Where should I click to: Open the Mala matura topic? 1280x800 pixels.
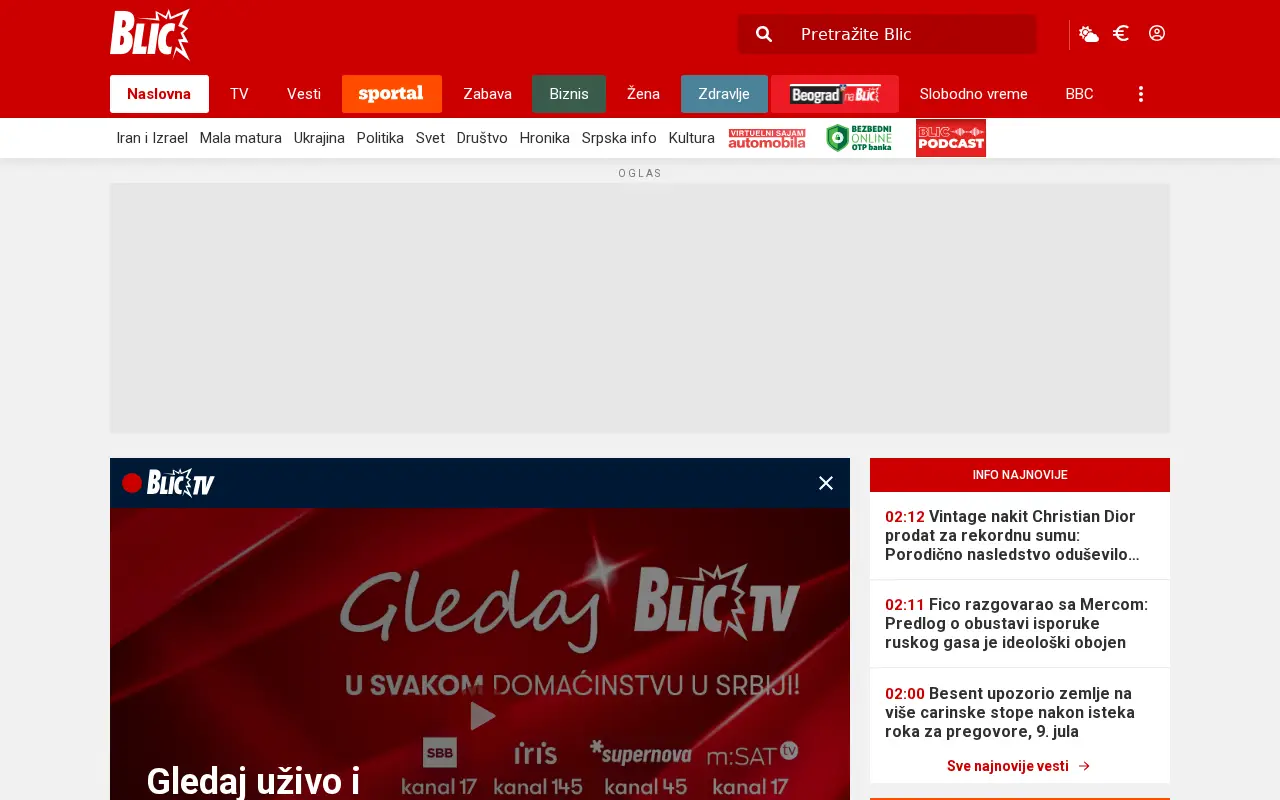pyautogui.click(x=241, y=138)
